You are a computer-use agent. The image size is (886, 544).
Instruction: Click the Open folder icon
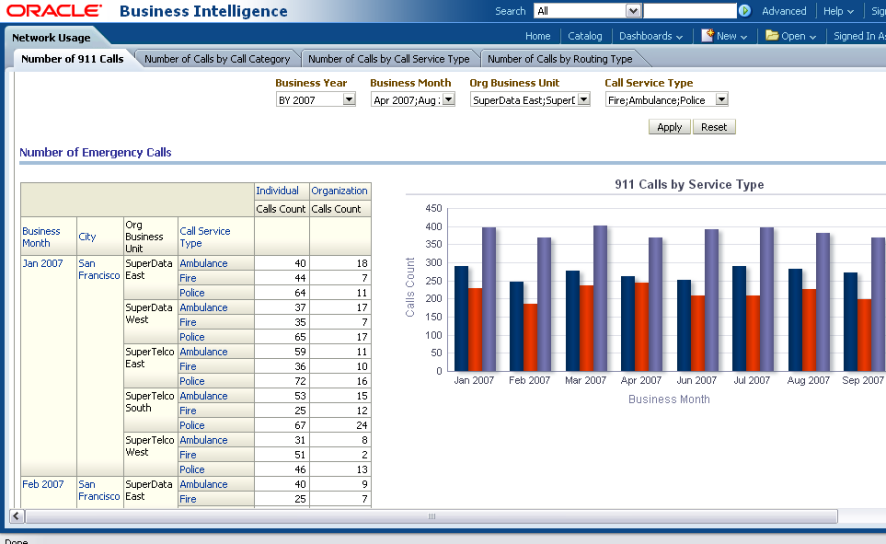pyautogui.click(x=772, y=36)
